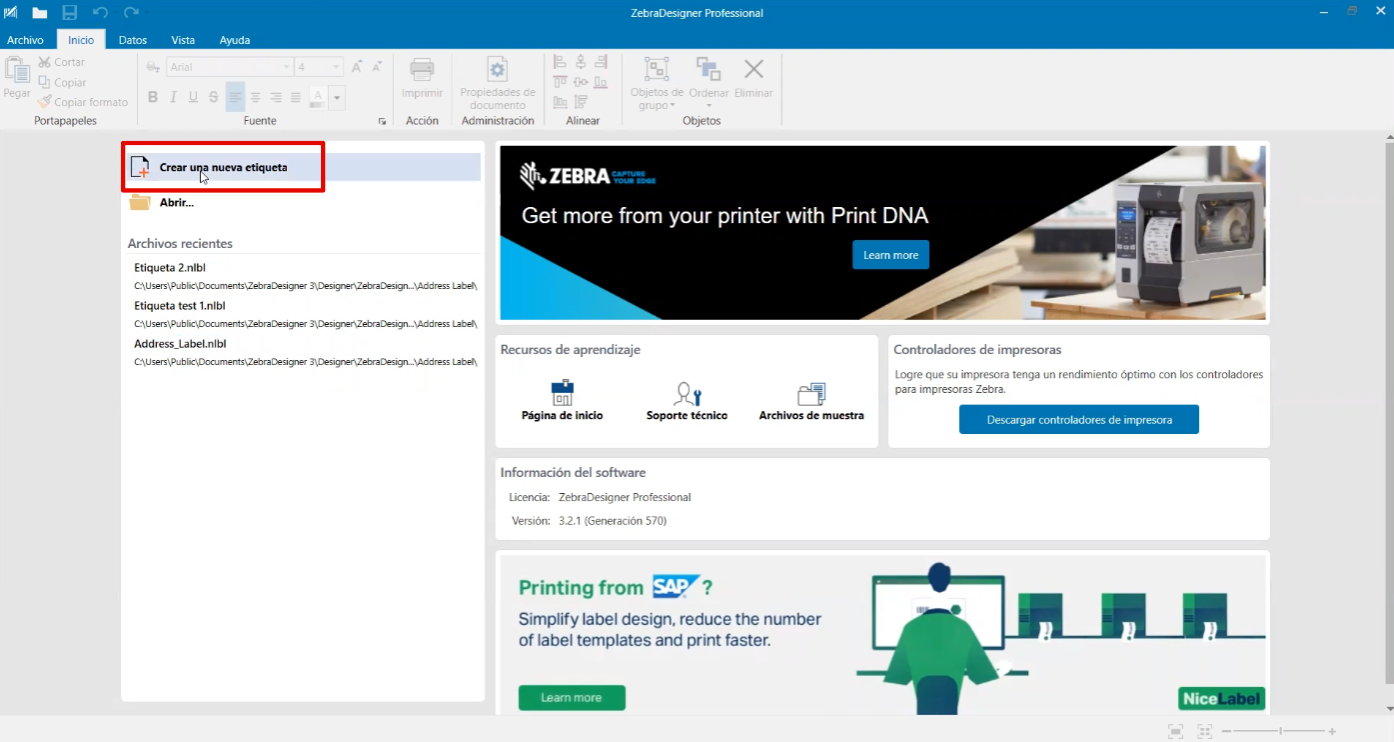The image size is (1394, 742).
Task: Toggle Underline formatting button
Action: (x=193, y=97)
